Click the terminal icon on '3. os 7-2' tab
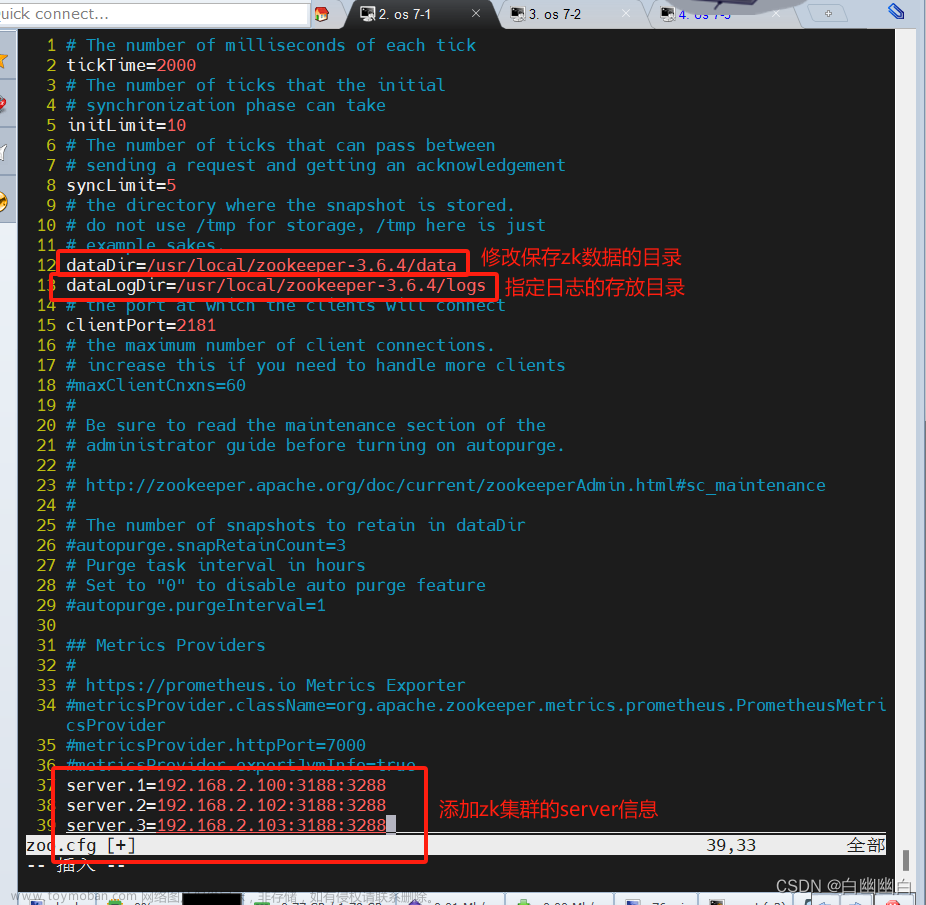Screen dimensions: 926x905 click(518, 14)
